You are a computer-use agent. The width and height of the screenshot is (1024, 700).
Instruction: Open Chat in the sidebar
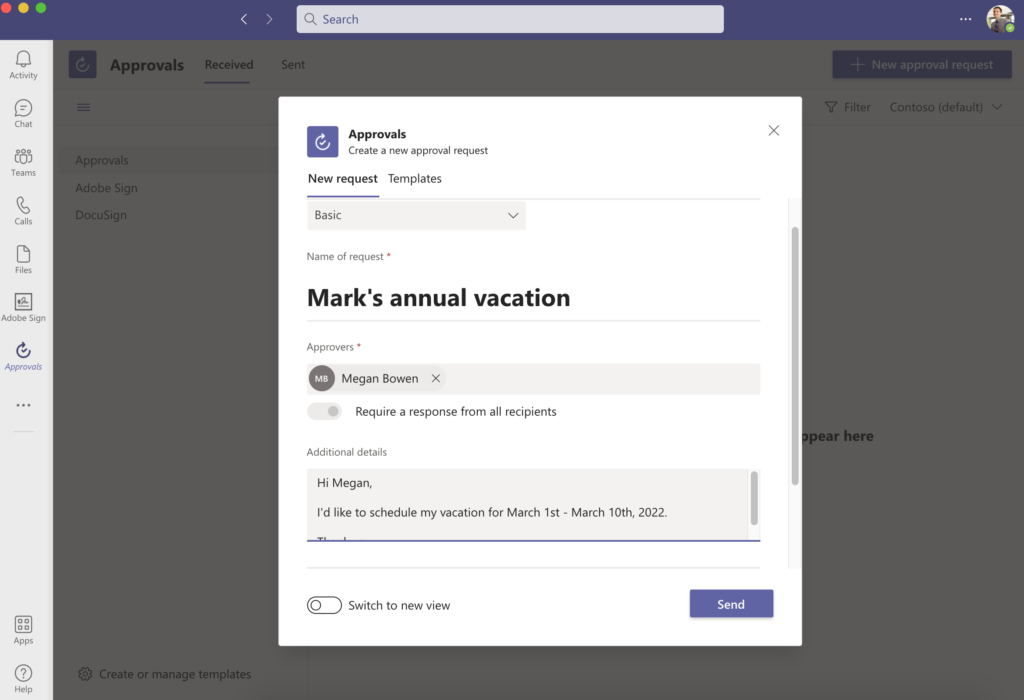[24, 114]
